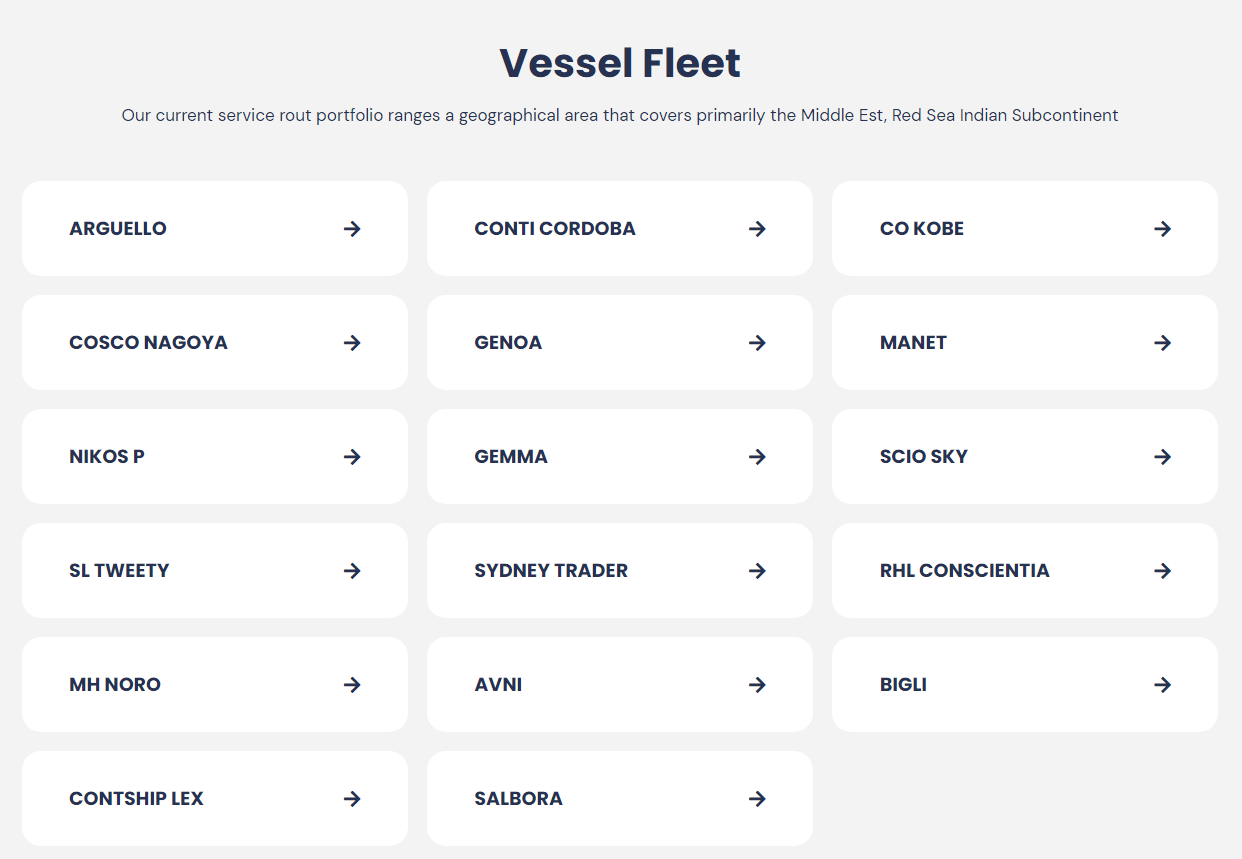Click the arrow icon next to SYDNEY TRADER
The image size is (1242, 859).
tap(757, 571)
